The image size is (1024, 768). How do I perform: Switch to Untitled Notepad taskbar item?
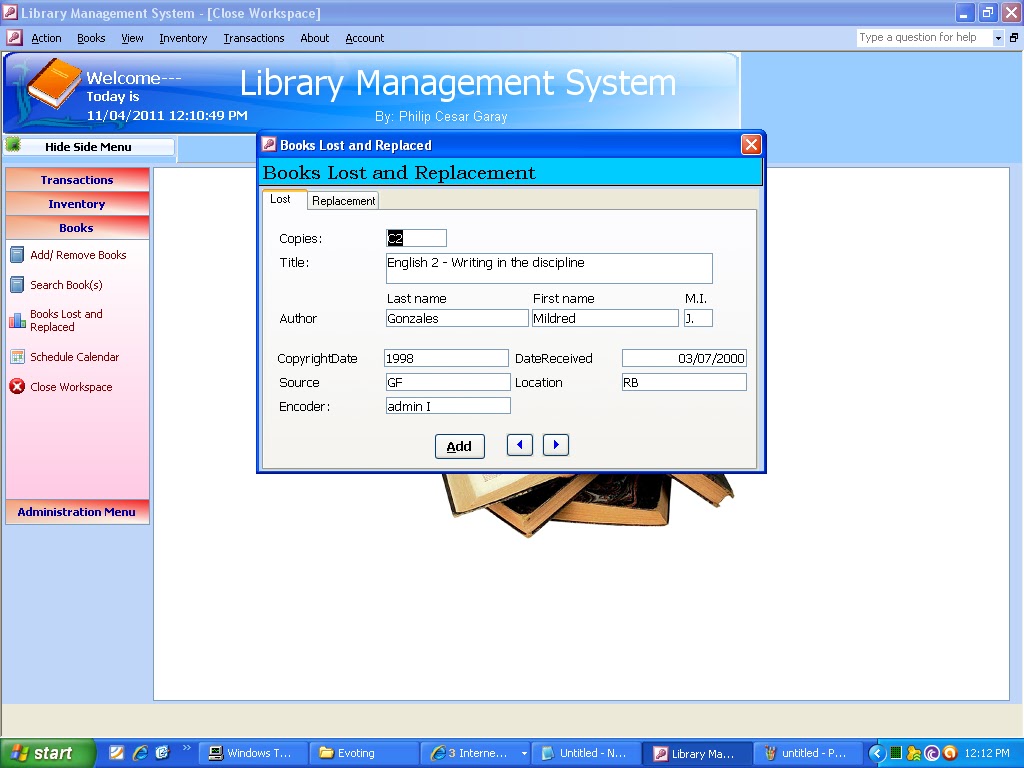[x=585, y=753]
